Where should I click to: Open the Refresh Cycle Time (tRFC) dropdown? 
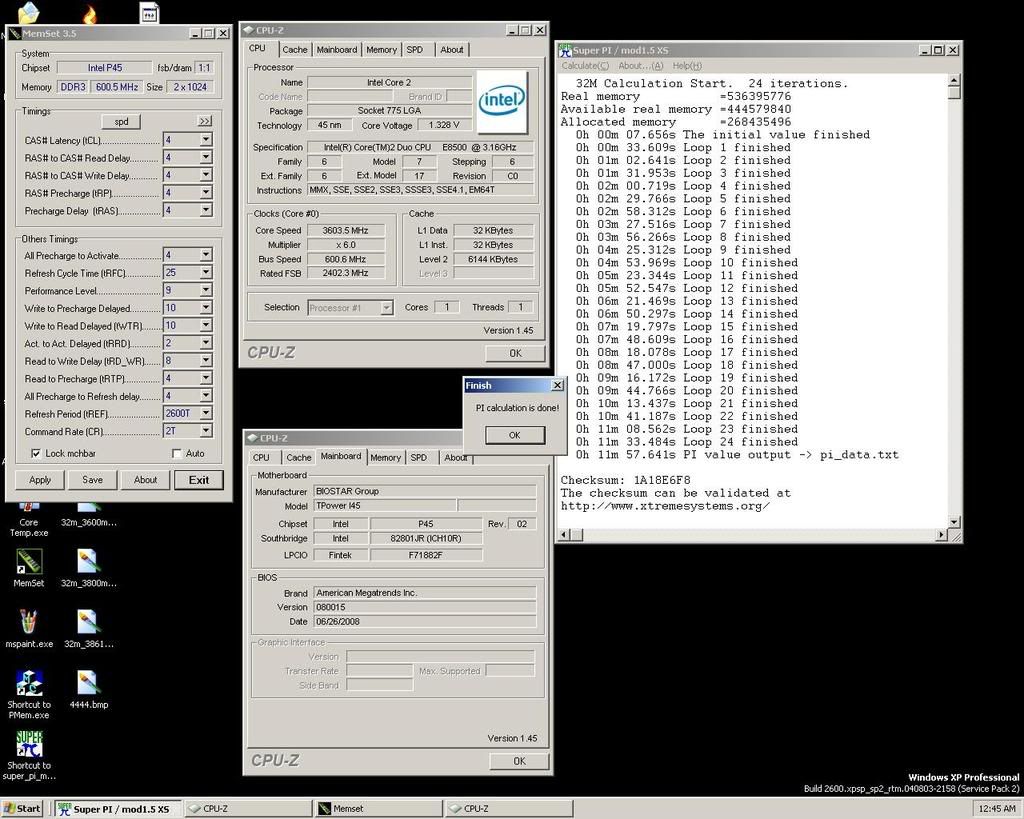pyautogui.click(x=206, y=272)
